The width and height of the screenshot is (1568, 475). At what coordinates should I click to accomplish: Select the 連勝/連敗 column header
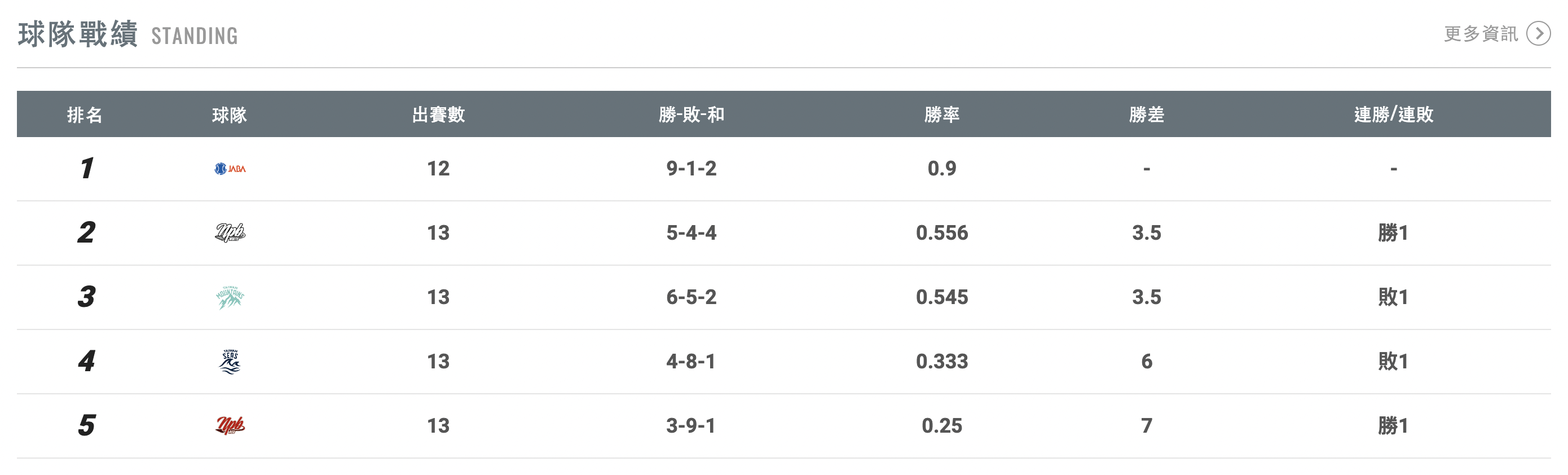[x=1393, y=115]
